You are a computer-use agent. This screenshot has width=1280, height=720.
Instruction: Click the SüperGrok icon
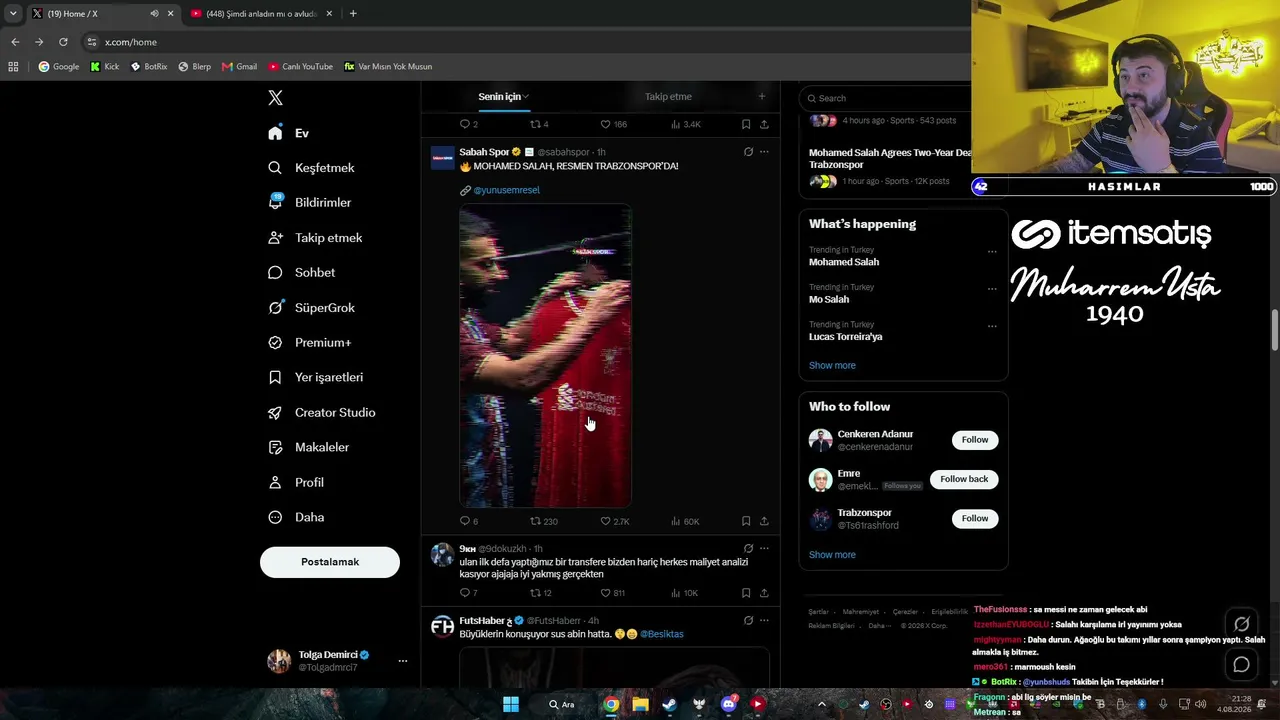pyautogui.click(x=275, y=307)
